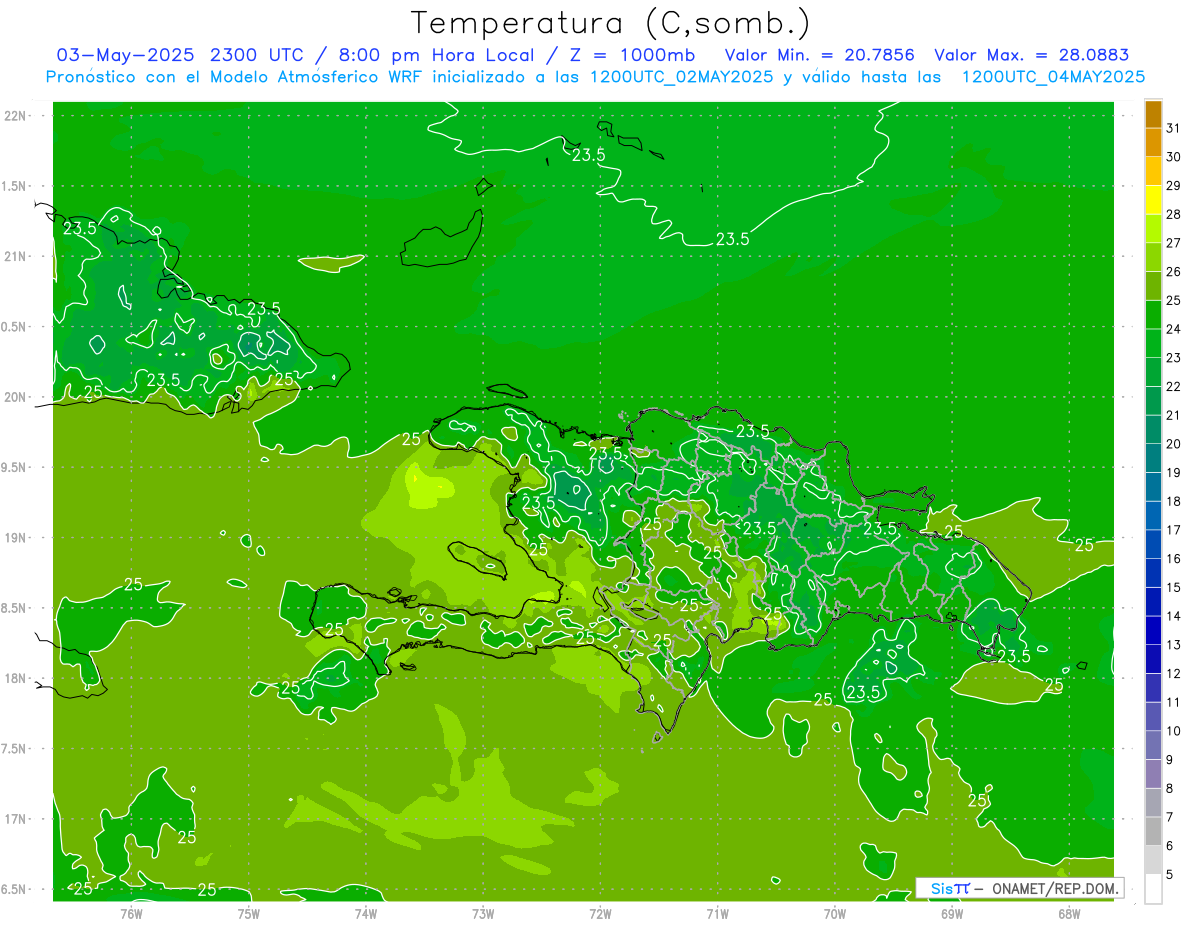Click colorbar label "19"
Screen dimensions: 1200x927
(x=1174, y=473)
